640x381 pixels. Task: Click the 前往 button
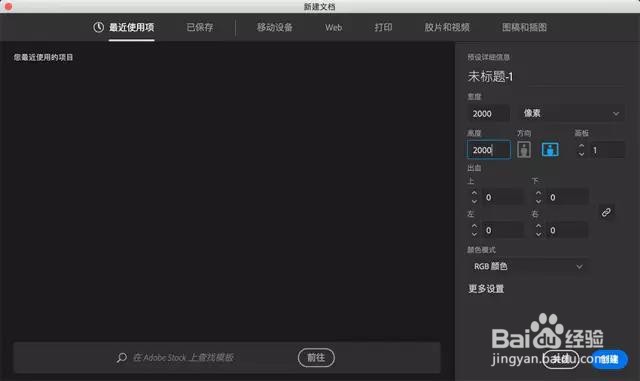tap(316, 358)
